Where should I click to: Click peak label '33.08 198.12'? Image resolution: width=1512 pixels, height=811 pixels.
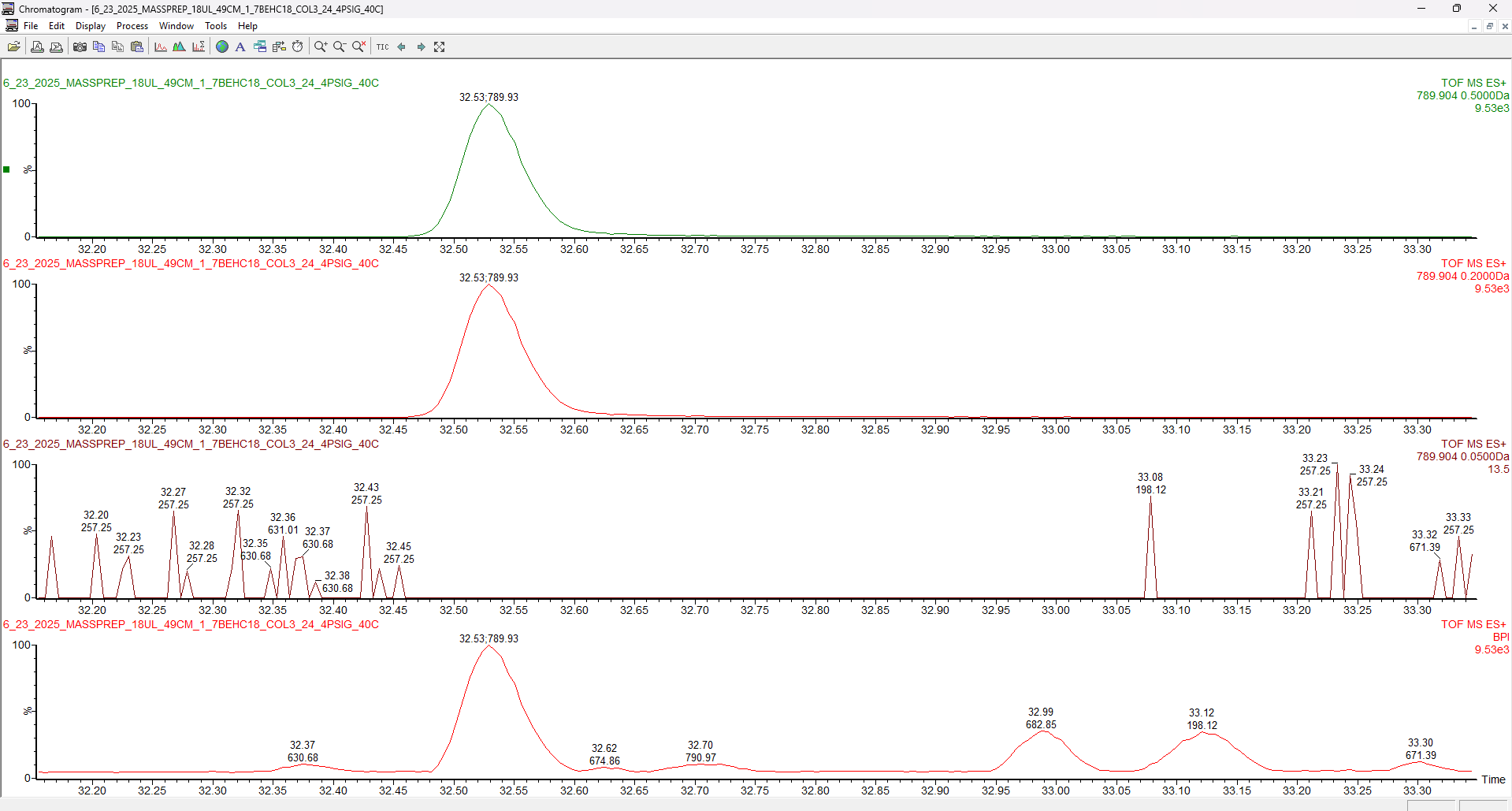[1151, 483]
